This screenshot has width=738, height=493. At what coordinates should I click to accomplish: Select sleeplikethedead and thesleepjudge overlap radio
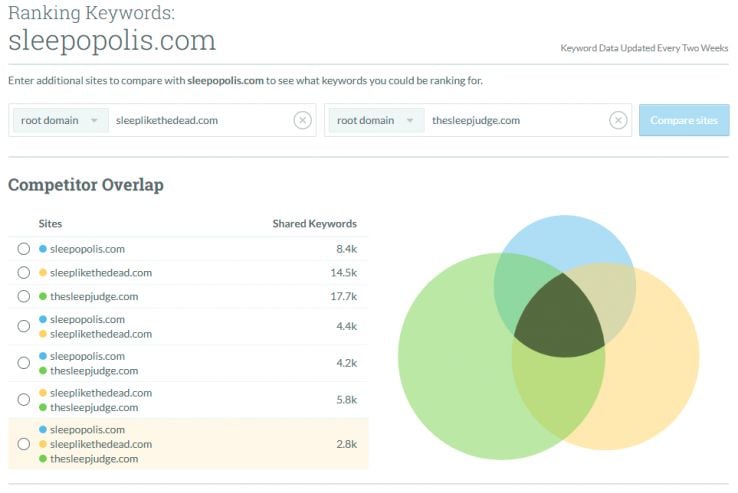coord(24,399)
